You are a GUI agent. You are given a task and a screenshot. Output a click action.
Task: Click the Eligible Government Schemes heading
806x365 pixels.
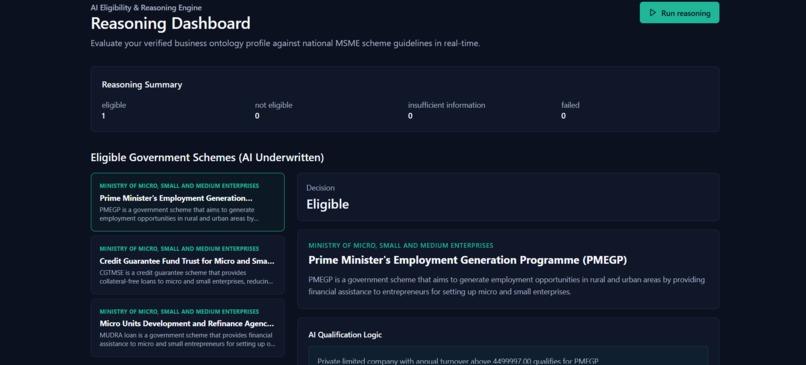click(x=207, y=158)
